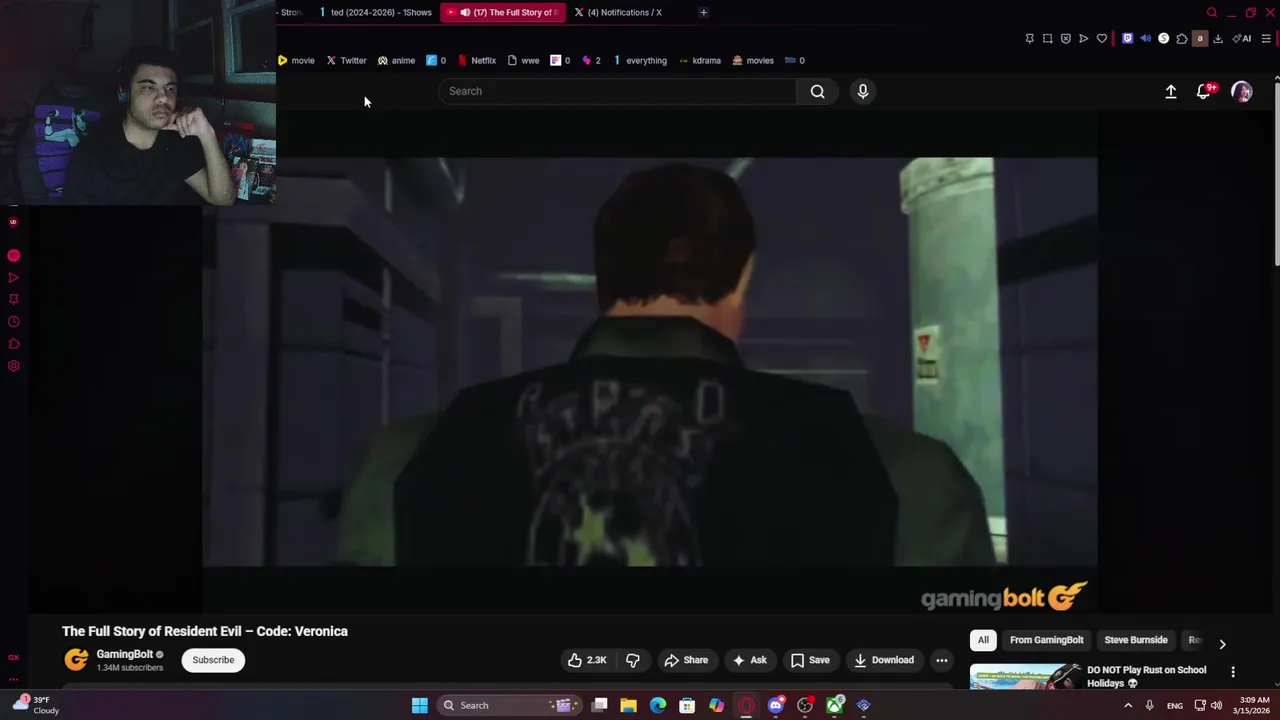This screenshot has width=1280, height=720.
Task: Switch to The Full Story of R... YouTube tab
Action: click(503, 12)
